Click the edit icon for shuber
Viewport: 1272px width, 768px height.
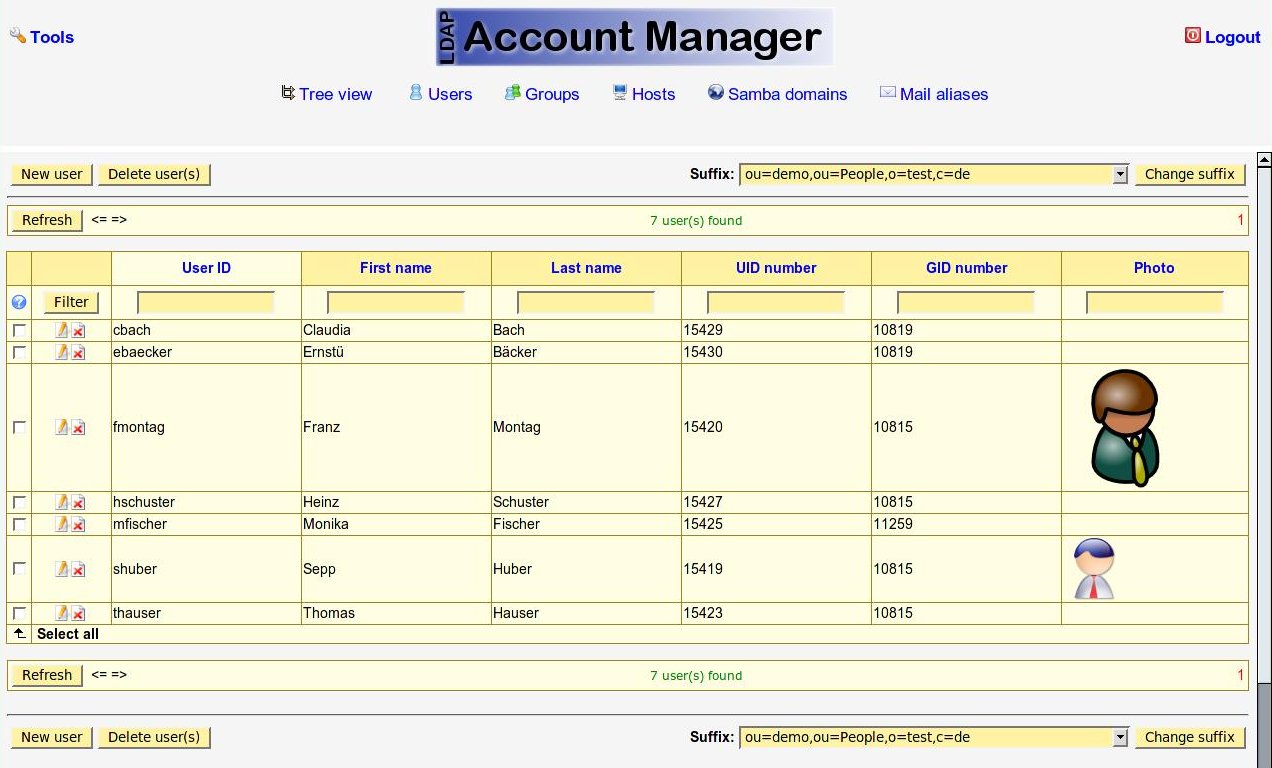(62, 569)
